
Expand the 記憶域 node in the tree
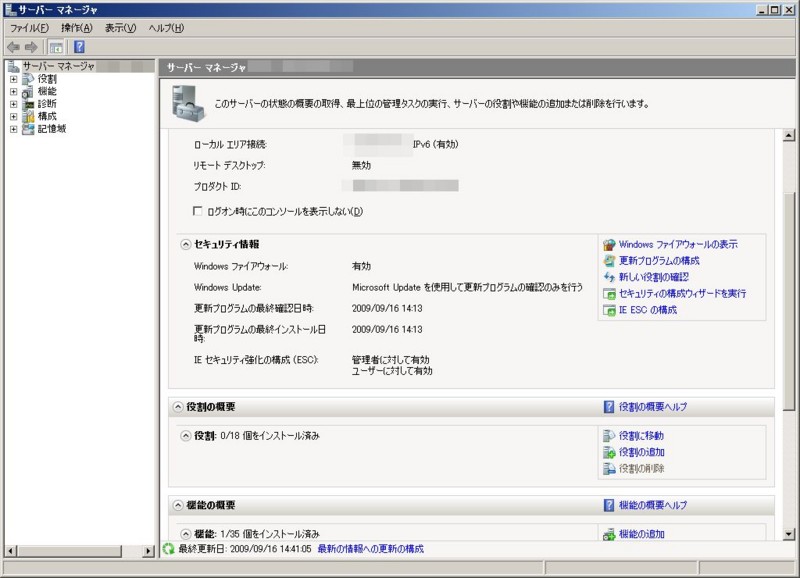pos(11,129)
